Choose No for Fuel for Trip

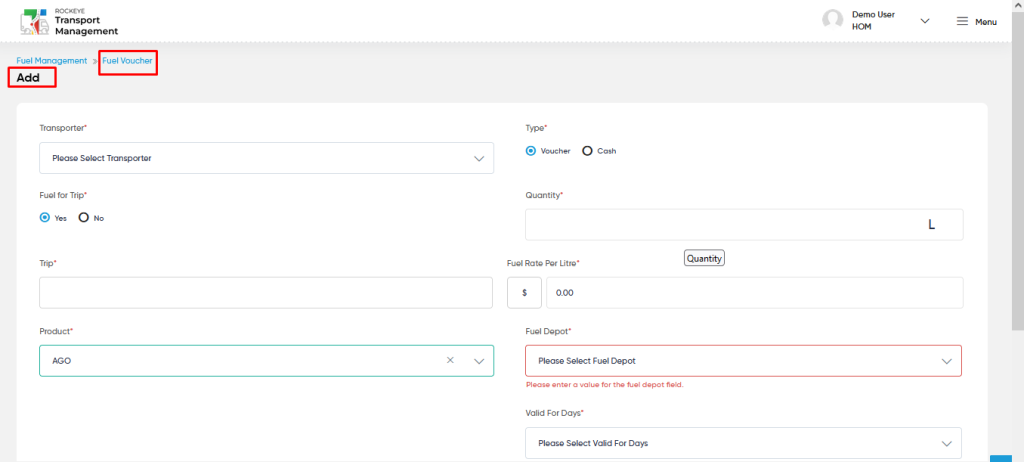pos(84,218)
